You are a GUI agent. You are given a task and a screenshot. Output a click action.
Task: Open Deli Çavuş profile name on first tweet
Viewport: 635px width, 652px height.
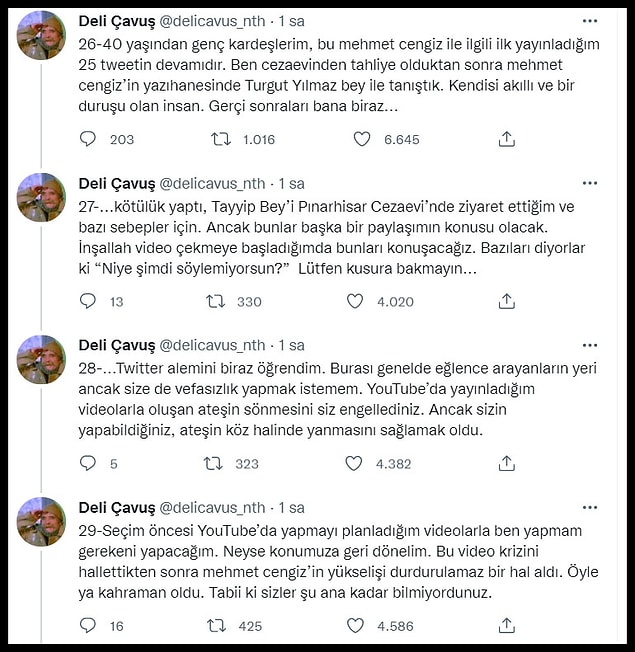click(x=117, y=21)
